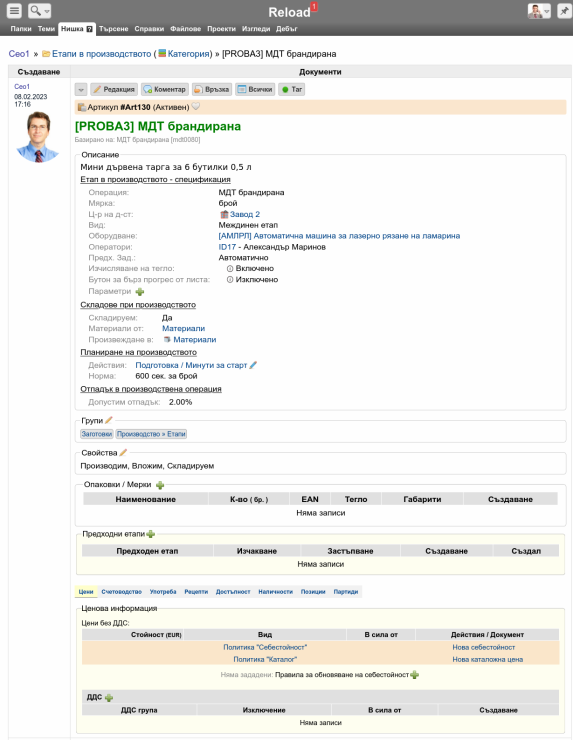Switch to the Наличности tab
This screenshot has height=740, width=573.
click(x=276, y=591)
